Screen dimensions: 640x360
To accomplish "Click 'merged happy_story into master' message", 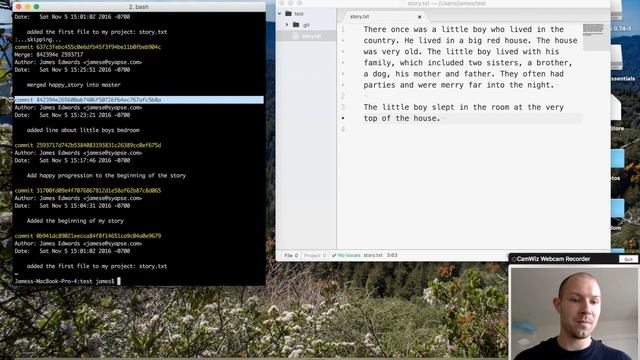I will 73,85.
